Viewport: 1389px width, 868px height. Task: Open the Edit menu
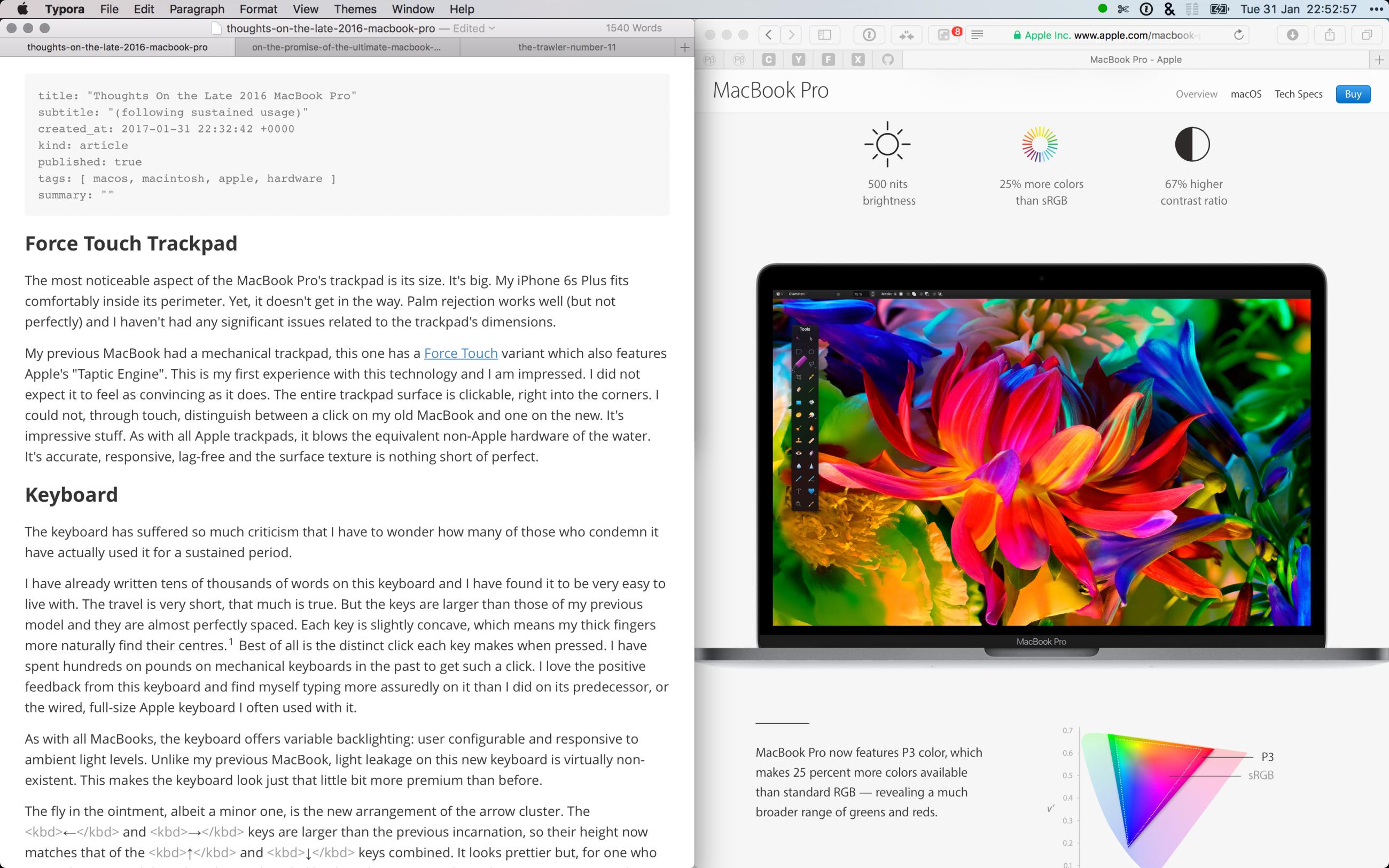[x=144, y=9]
